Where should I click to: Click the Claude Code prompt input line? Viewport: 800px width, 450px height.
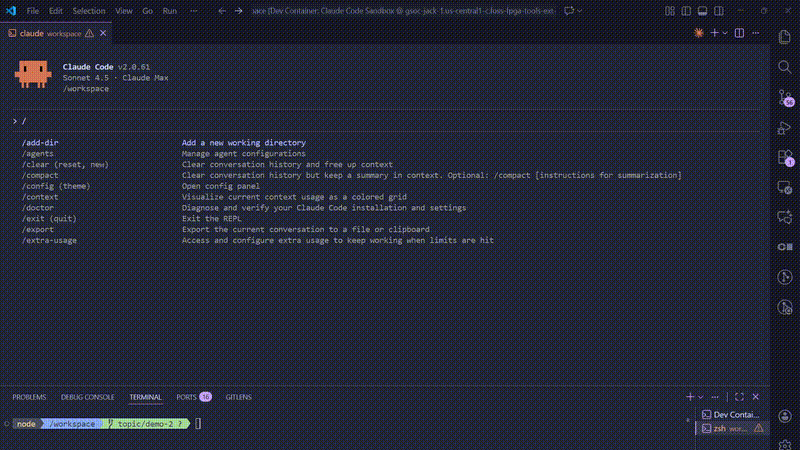coord(387,121)
